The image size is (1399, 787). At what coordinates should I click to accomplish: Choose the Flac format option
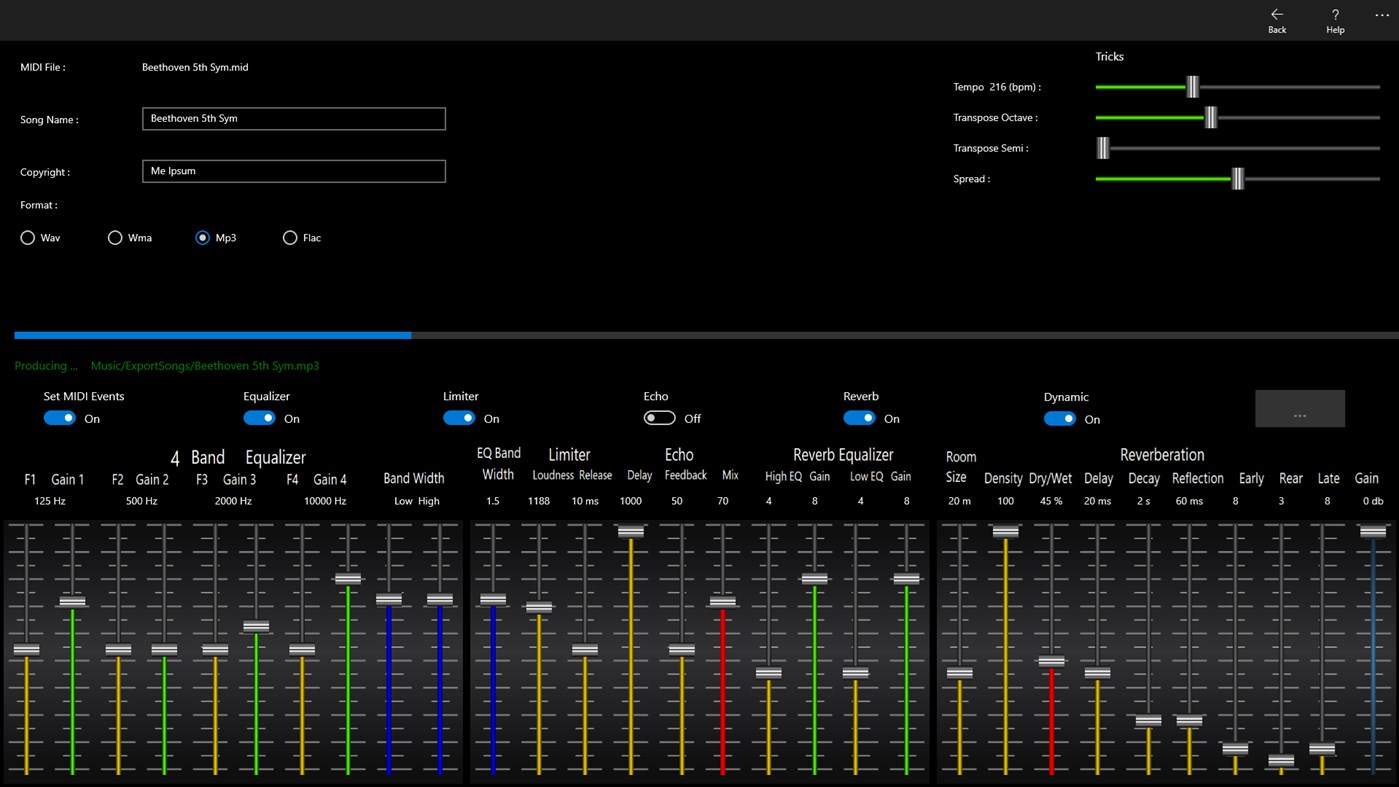(x=290, y=237)
